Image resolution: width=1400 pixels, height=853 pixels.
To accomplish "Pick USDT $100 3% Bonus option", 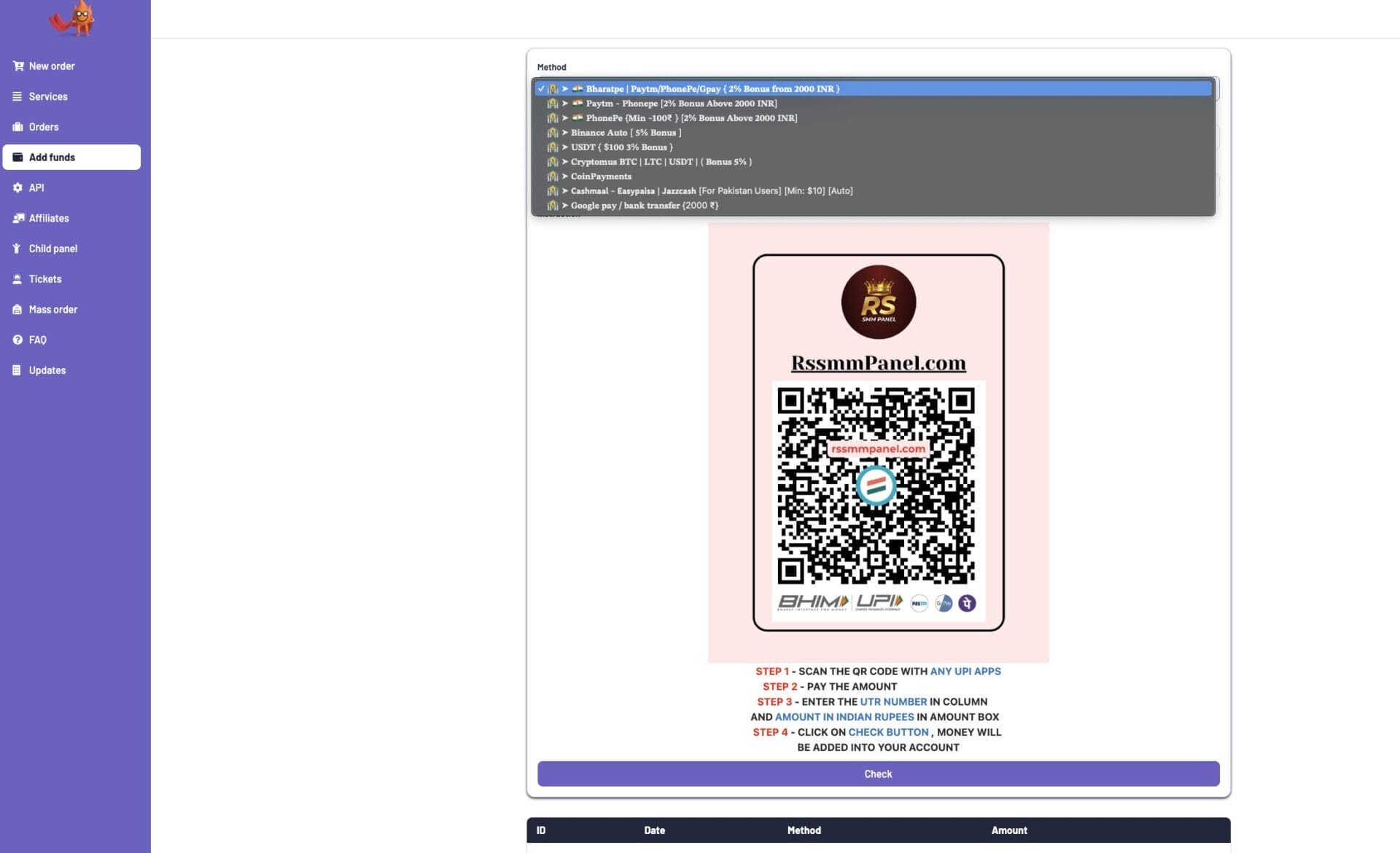I will pyautogui.click(x=621, y=147).
